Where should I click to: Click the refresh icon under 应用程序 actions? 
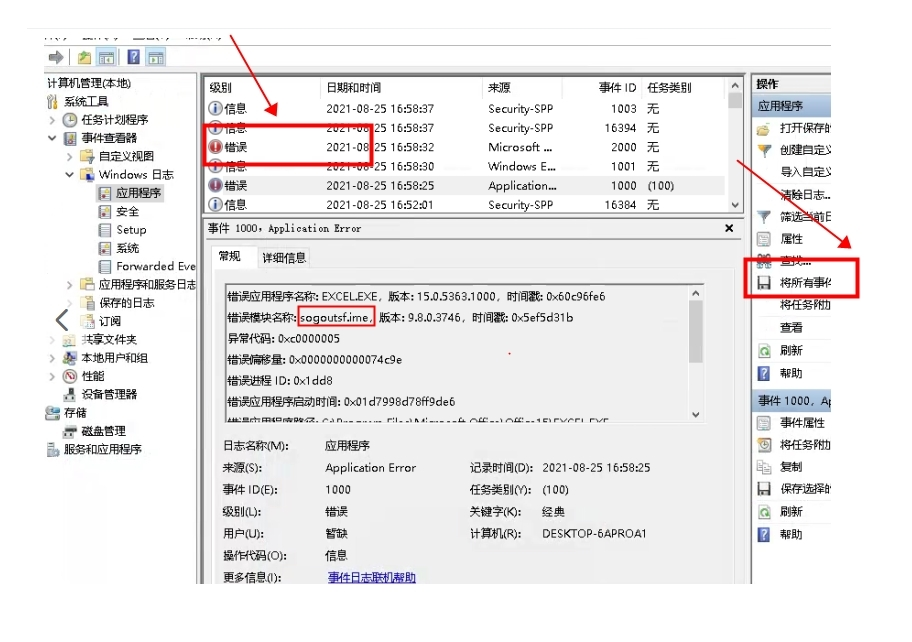tap(764, 351)
